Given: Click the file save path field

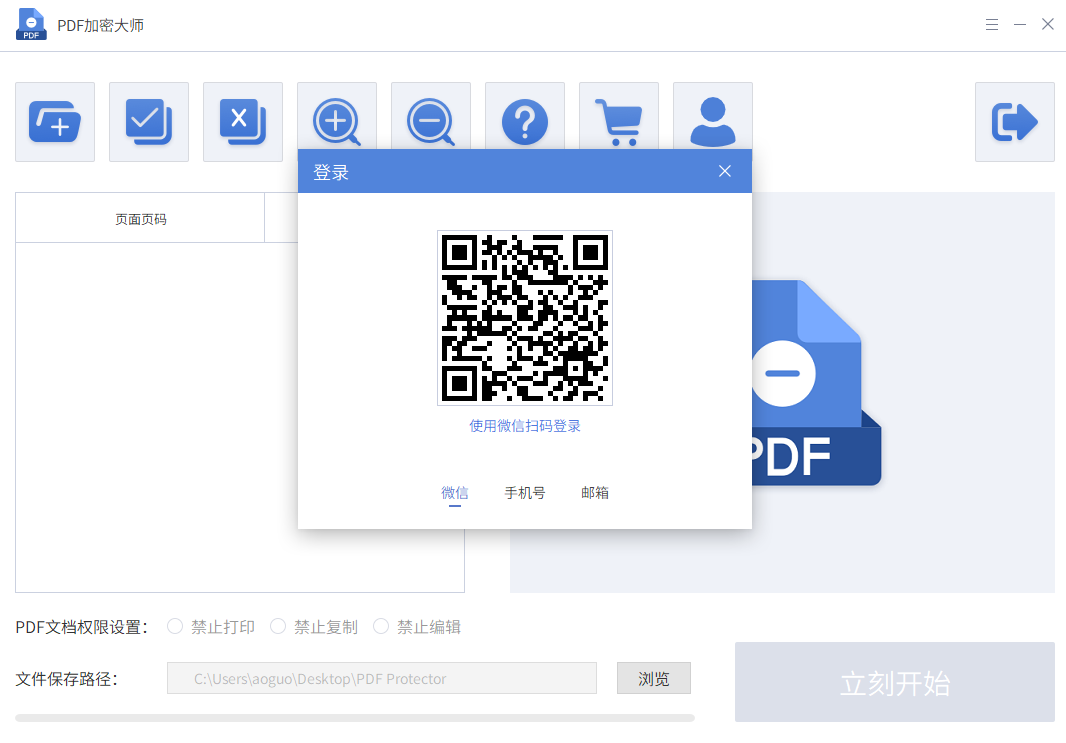Looking at the screenshot, I should (x=382, y=678).
